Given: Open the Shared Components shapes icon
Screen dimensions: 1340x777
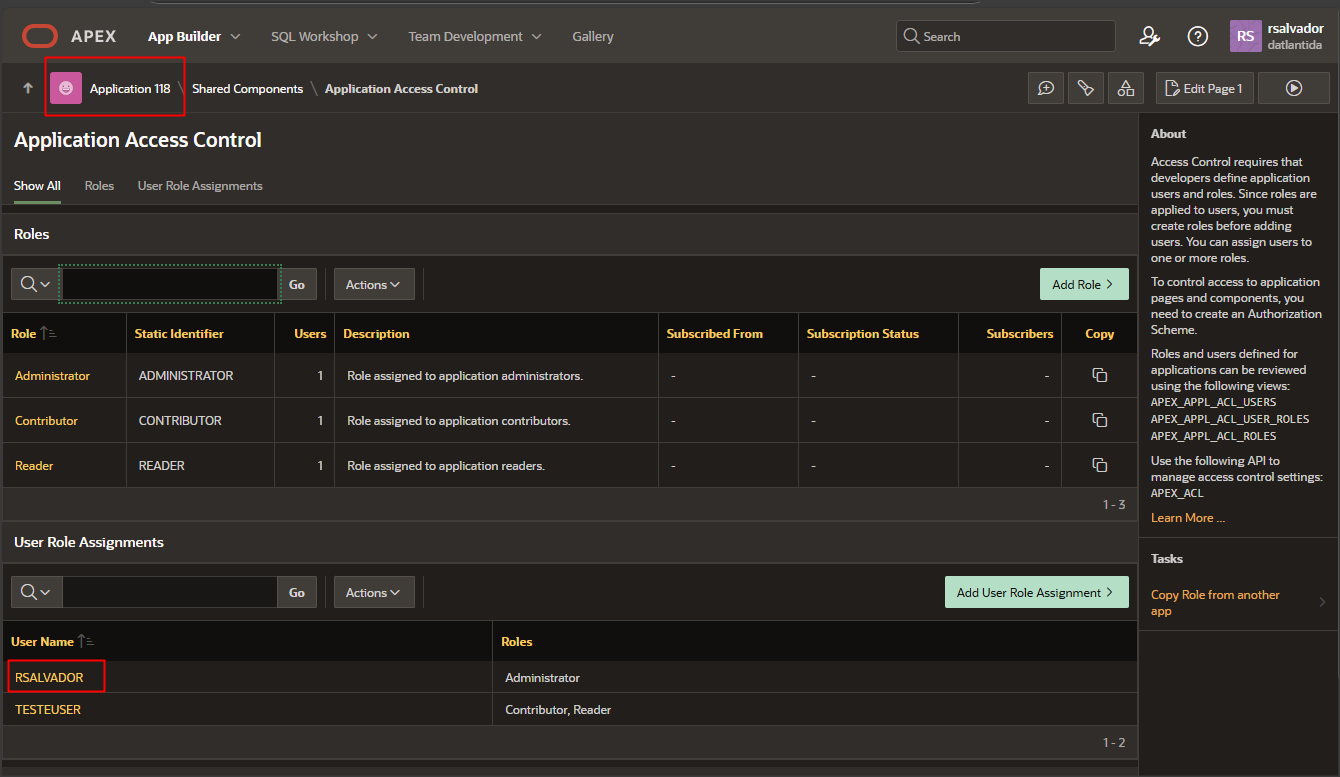Looking at the screenshot, I should click(1126, 89).
